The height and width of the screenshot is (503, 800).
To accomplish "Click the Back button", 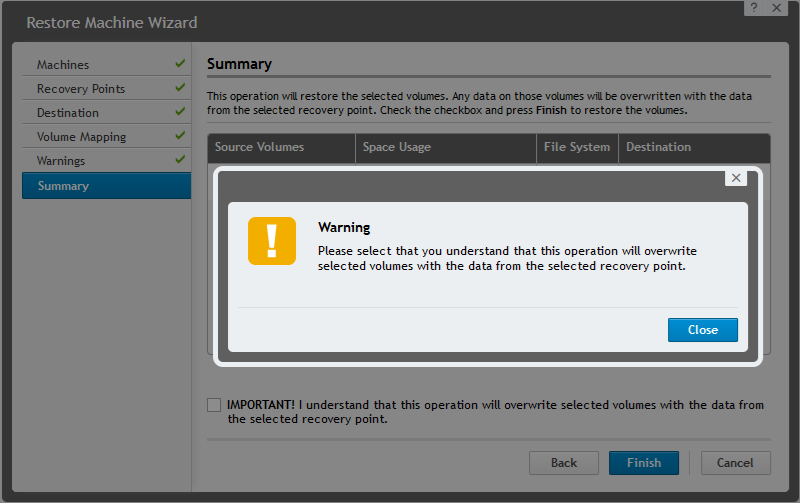I will pyautogui.click(x=564, y=463).
